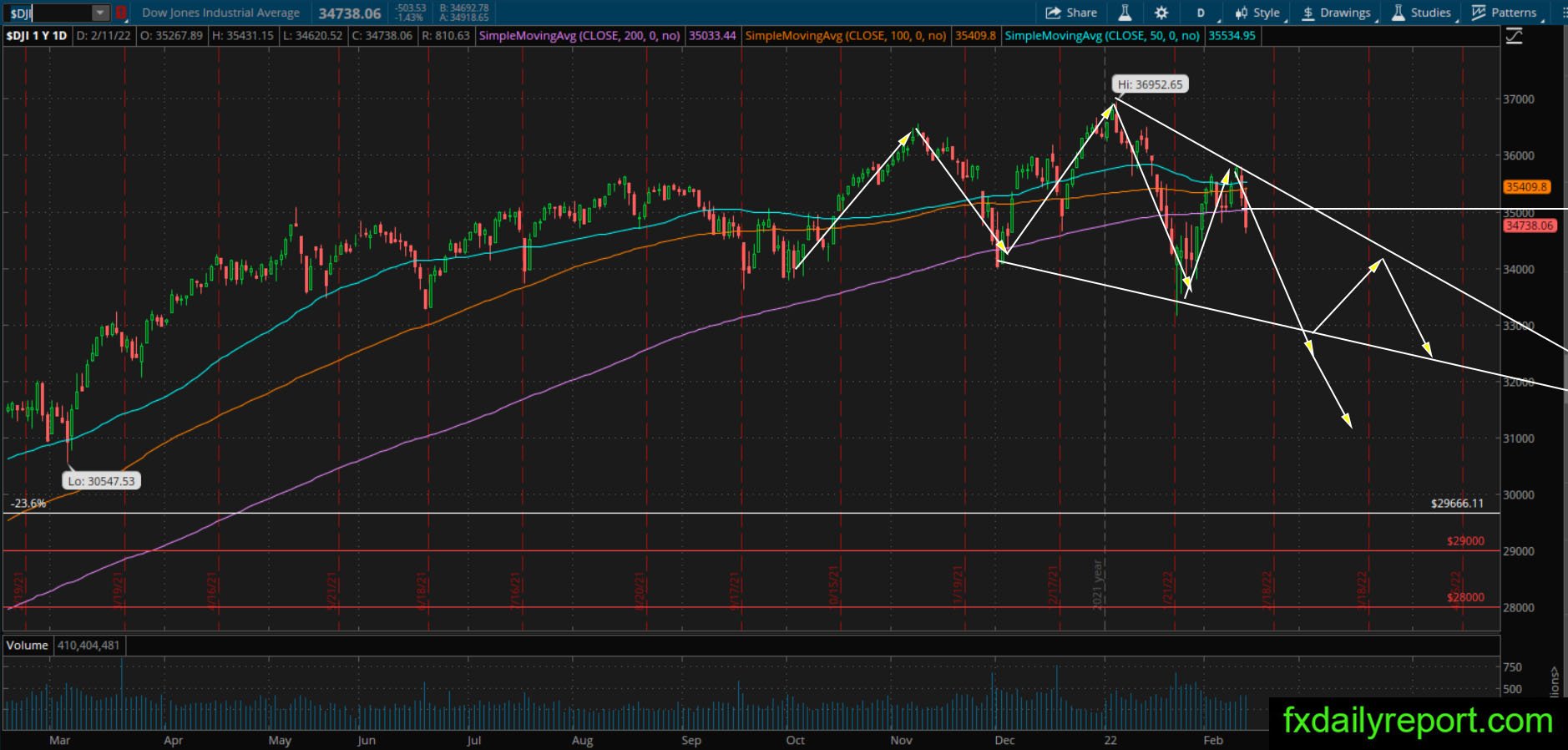Image resolution: width=1568 pixels, height=750 pixels.
Task: Open the Share menu
Action: pyautogui.click(x=1071, y=13)
